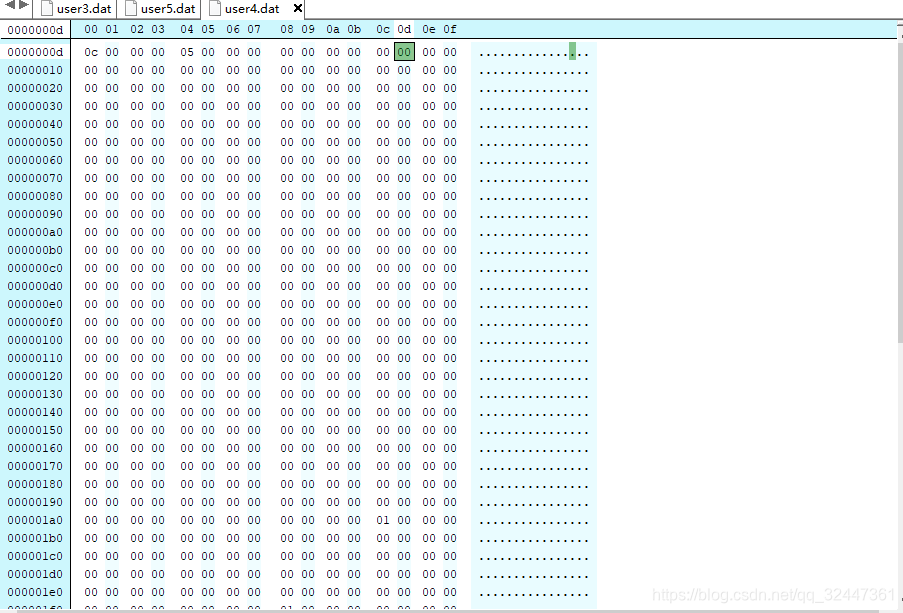Select address 000000b0

[35, 250]
